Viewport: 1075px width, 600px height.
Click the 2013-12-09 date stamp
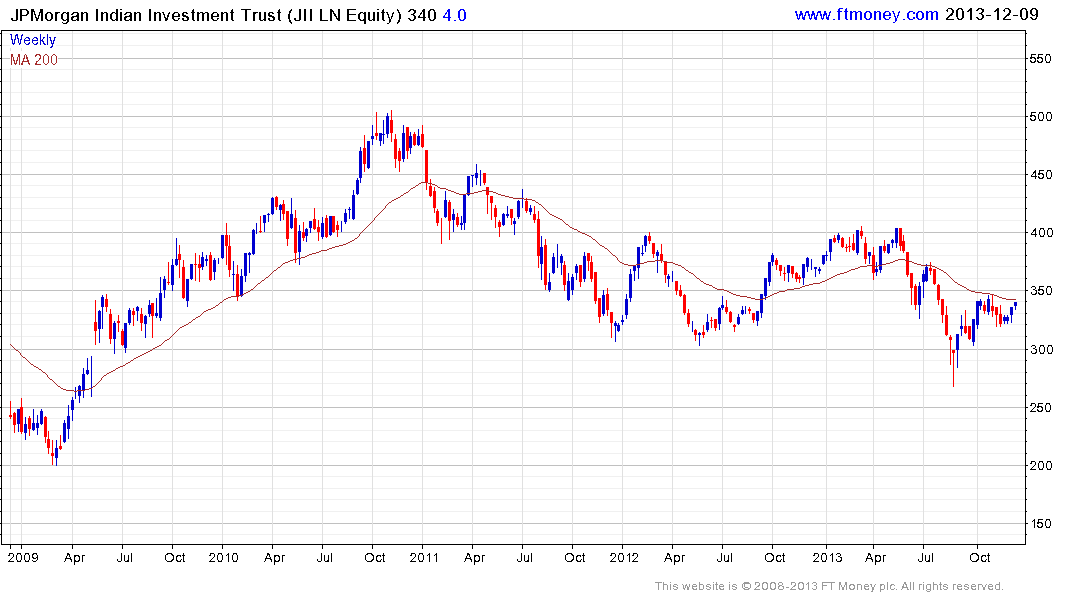pos(991,14)
